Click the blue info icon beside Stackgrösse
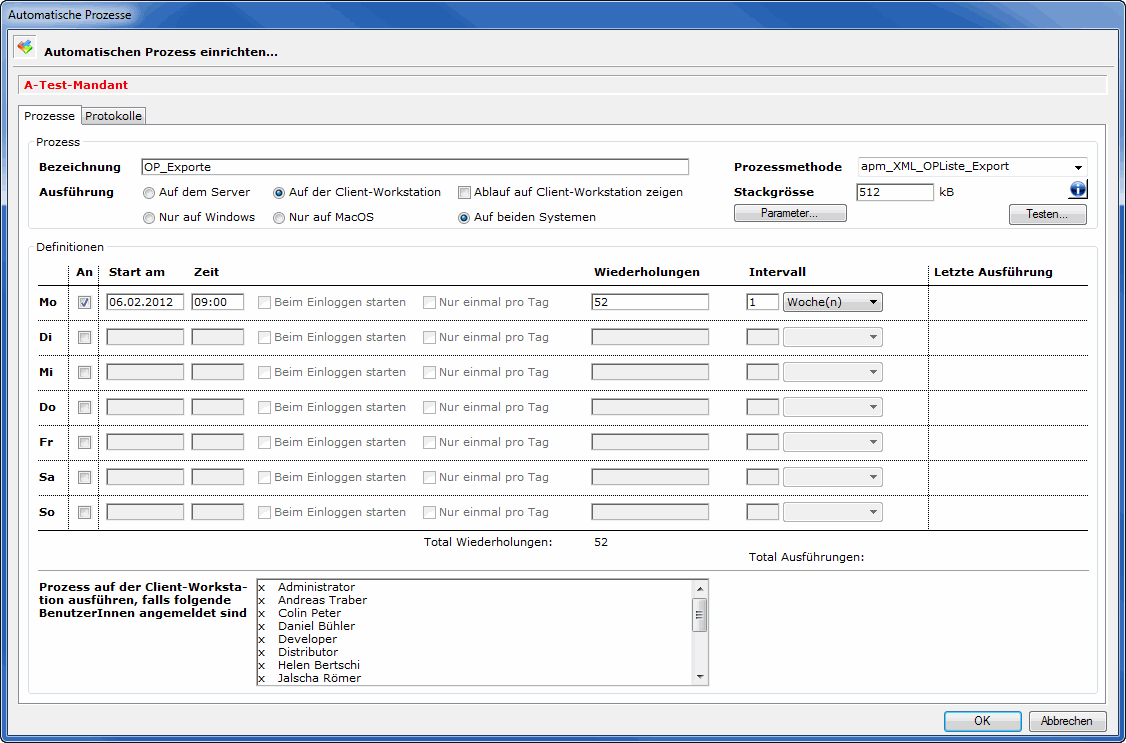The height and width of the screenshot is (743, 1126). 1078,189
